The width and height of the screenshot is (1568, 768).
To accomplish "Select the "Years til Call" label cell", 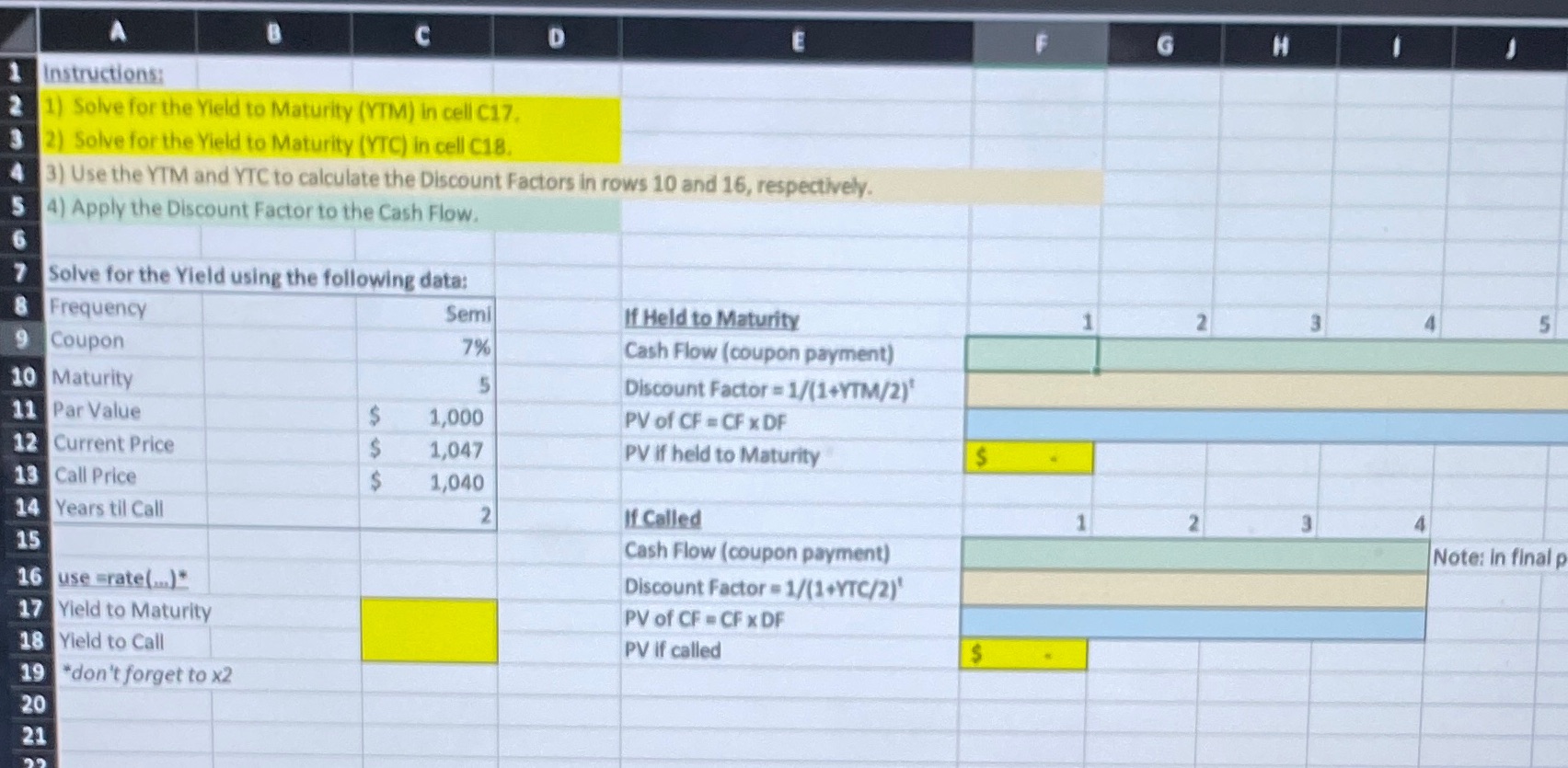I will pos(110,508).
